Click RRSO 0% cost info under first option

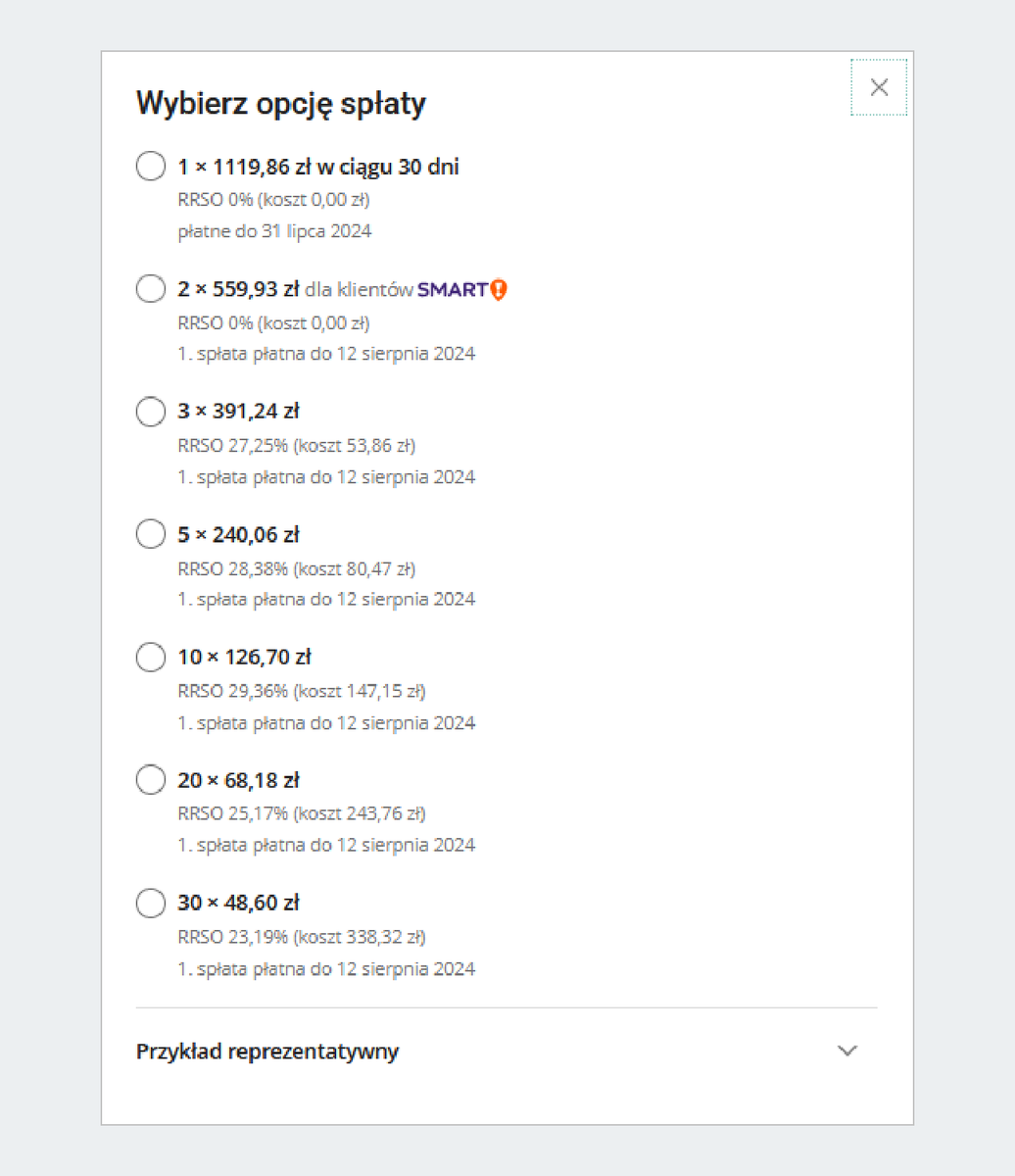coord(273,199)
